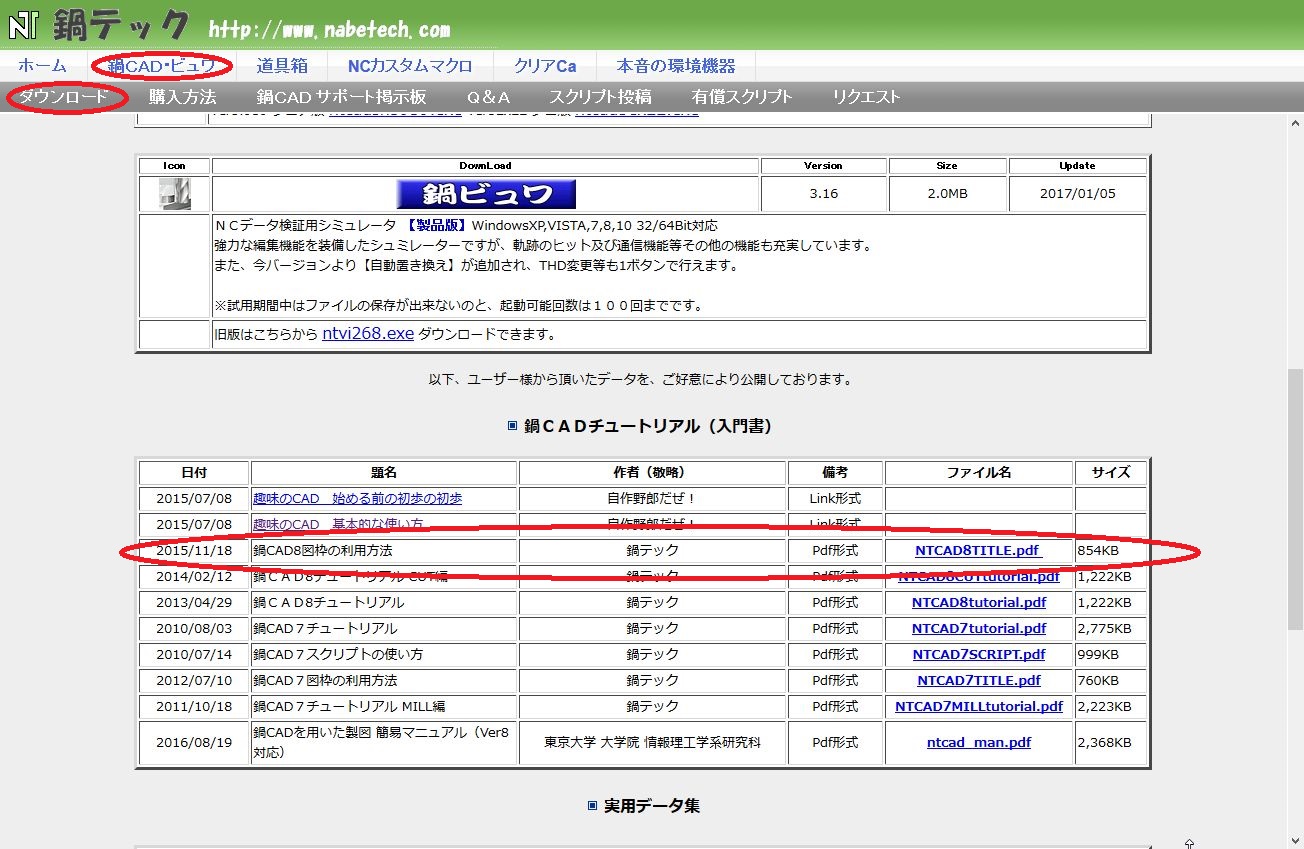
Task: Click the 鍋CADを用いた製図 簡易マニュアル title cell
Action: (x=384, y=743)
